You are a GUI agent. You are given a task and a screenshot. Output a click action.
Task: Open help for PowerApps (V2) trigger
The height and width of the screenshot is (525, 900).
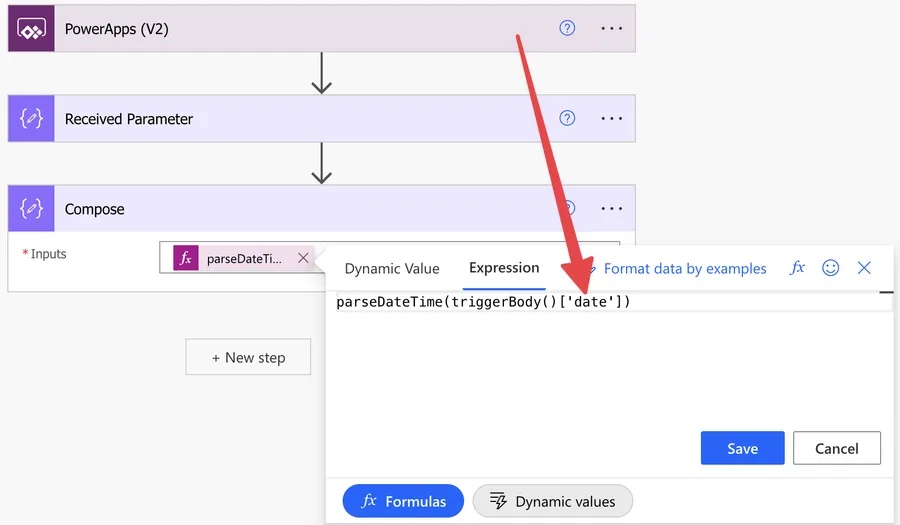point(567,29)
